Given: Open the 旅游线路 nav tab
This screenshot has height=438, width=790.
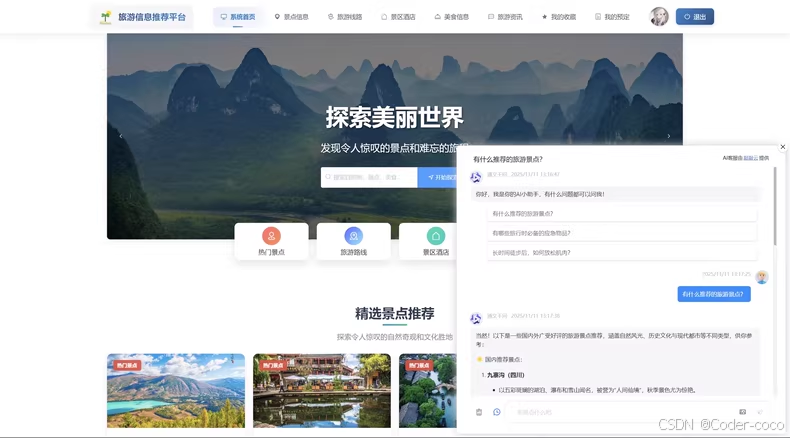Looking at the screenshot, I should pos(345,17).
